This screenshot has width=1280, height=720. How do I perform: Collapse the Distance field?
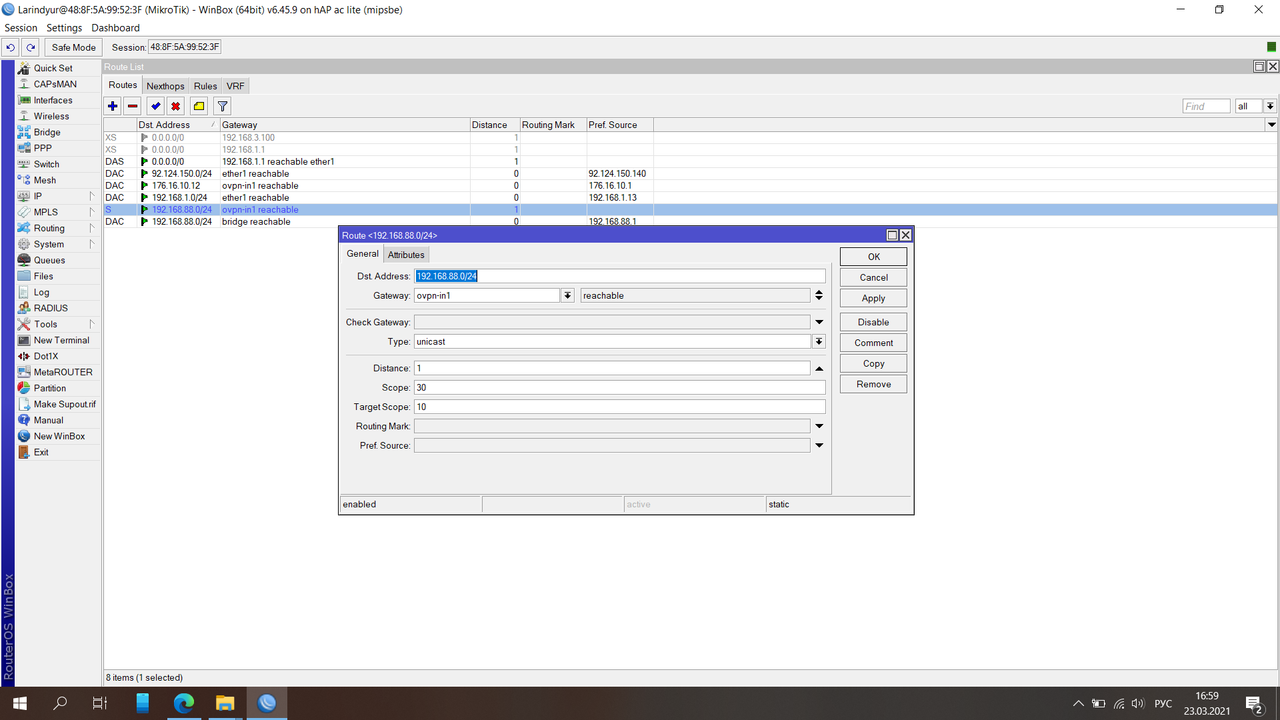click(819, 369)
